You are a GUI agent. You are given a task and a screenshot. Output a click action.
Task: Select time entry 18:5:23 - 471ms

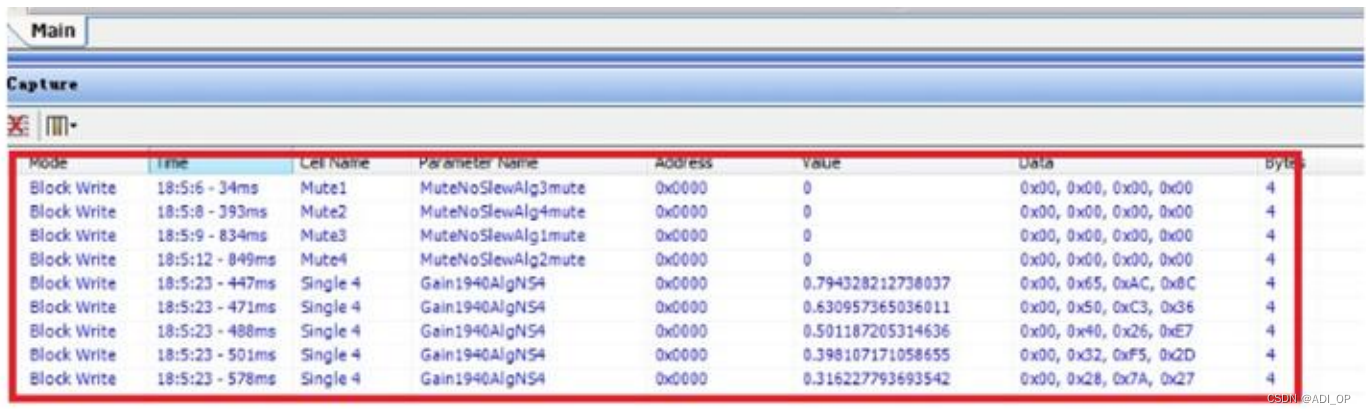(x=216, y=307)
